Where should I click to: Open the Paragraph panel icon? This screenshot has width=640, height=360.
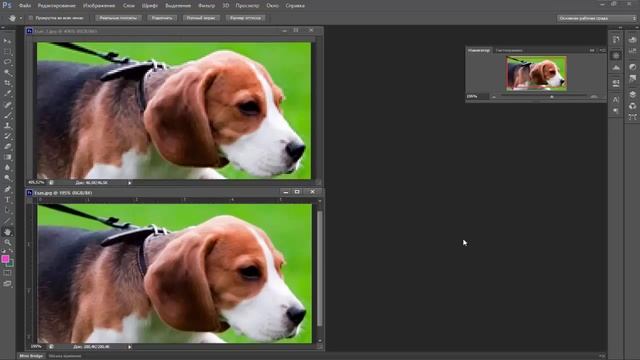[x=616, y=111]
